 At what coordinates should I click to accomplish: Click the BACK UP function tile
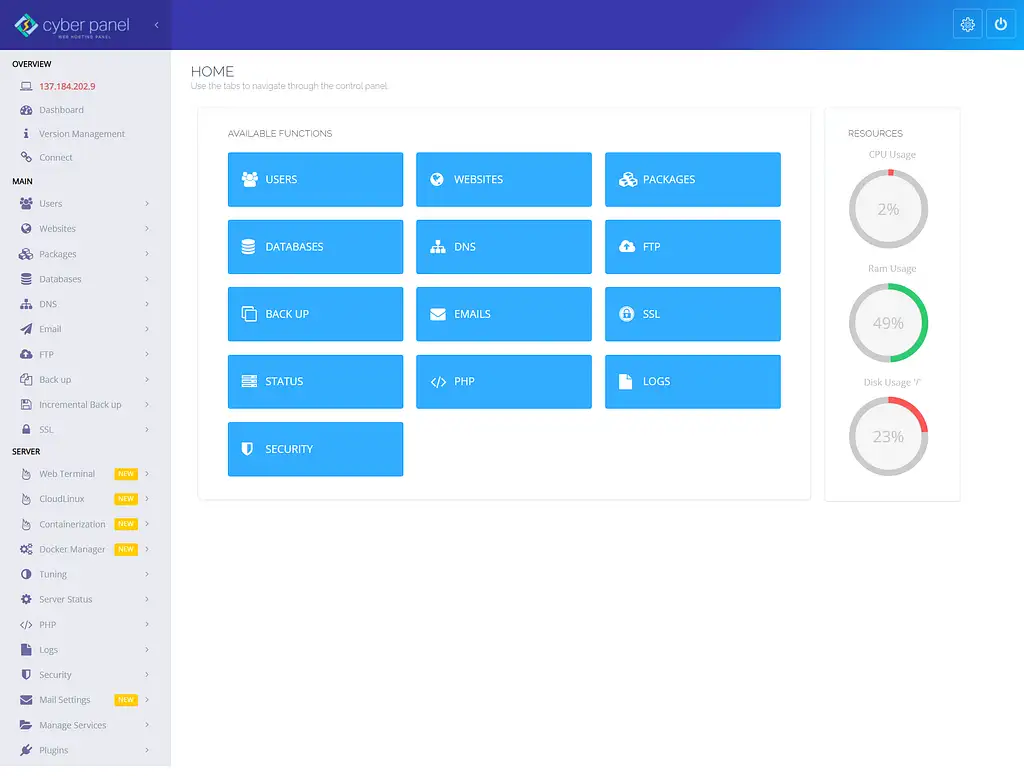(x=315, y=314)
